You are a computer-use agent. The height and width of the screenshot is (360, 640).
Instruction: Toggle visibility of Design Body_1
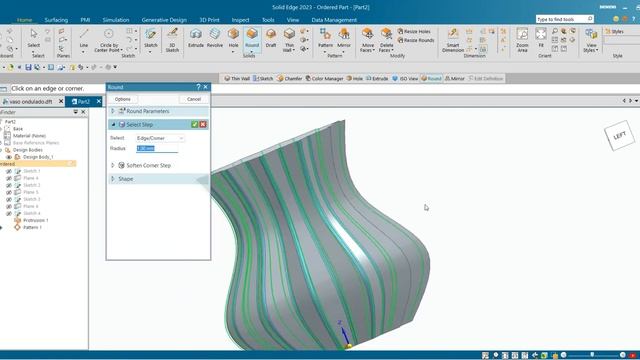(9, 157)
